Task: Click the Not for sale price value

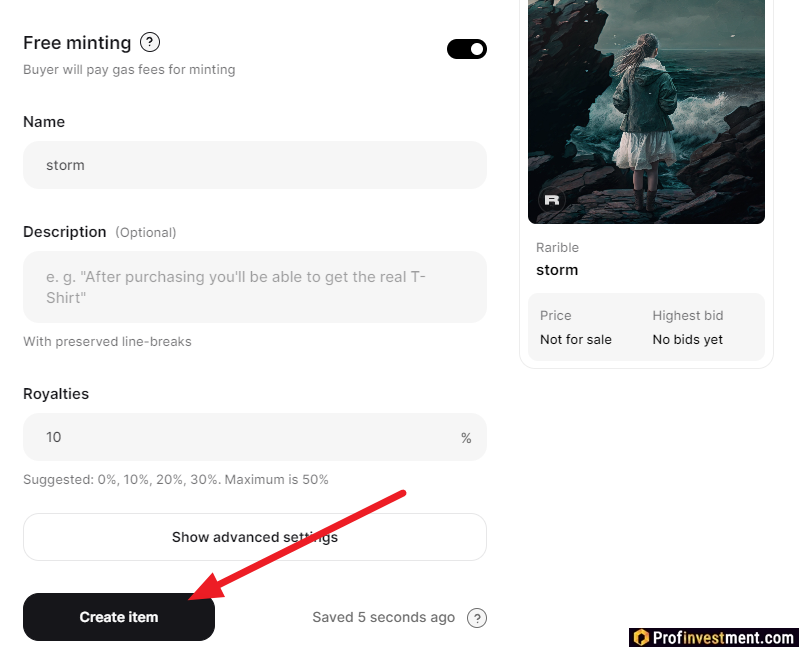Action: tap(576, 340)
